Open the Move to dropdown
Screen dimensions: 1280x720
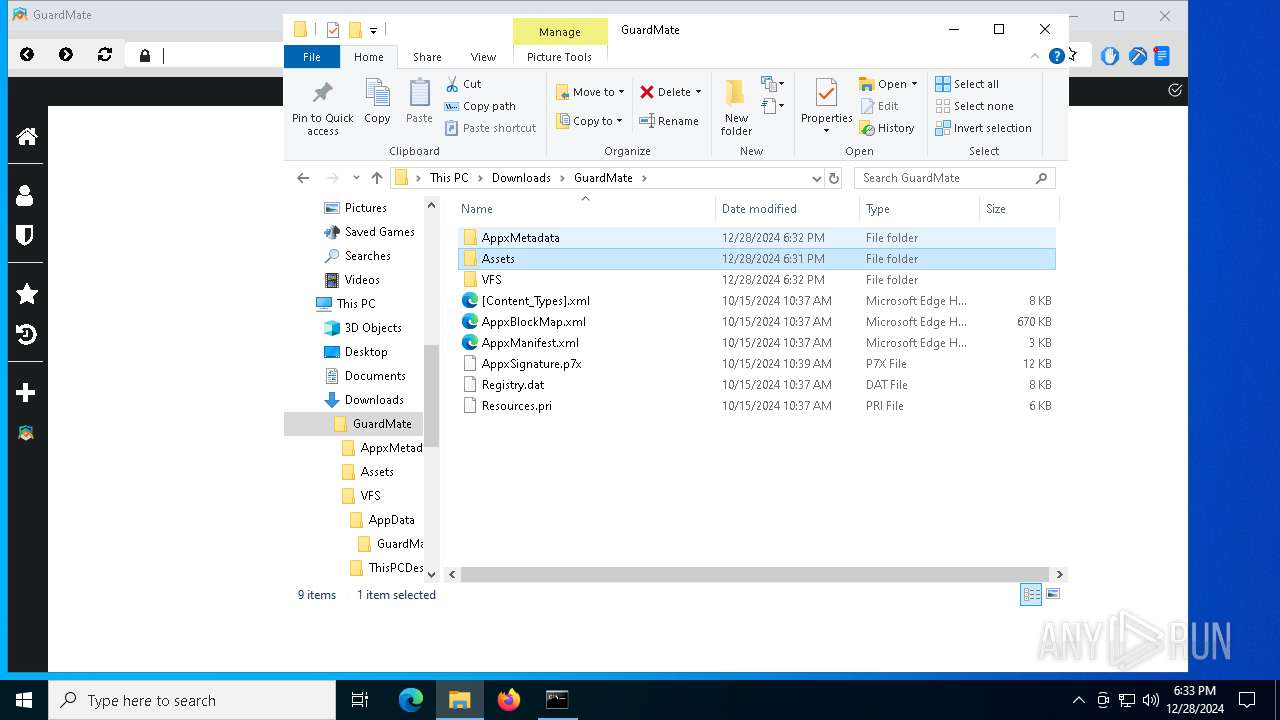(590, 92)
